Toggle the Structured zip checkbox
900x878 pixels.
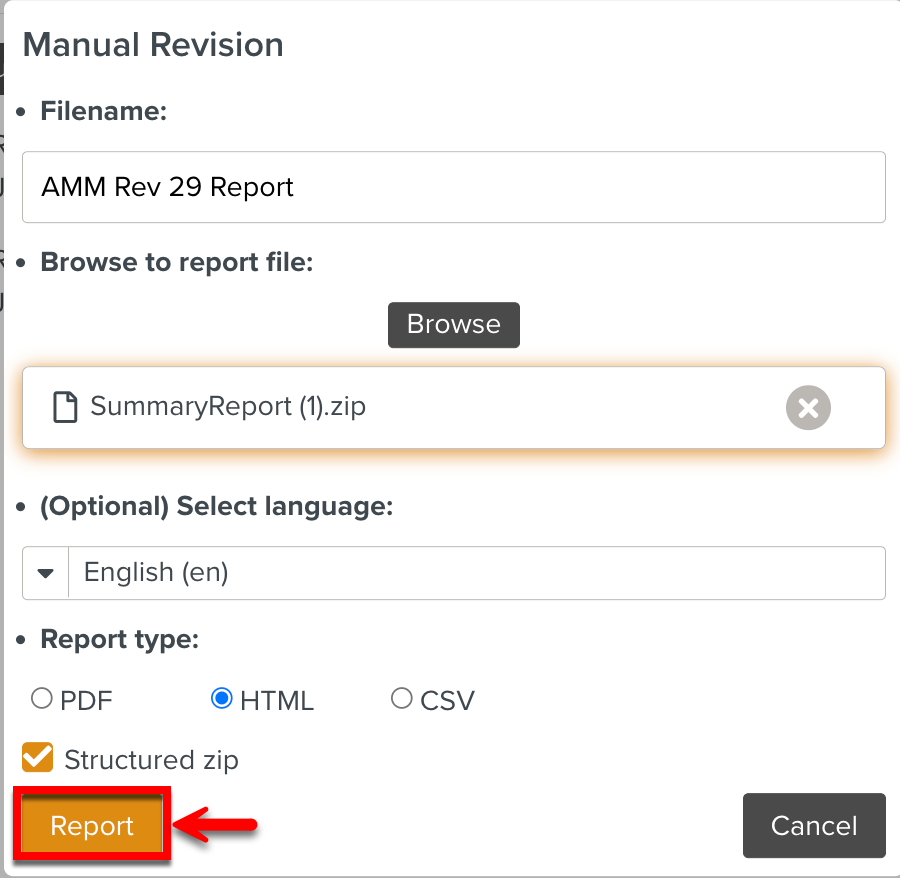coord(38,757)
